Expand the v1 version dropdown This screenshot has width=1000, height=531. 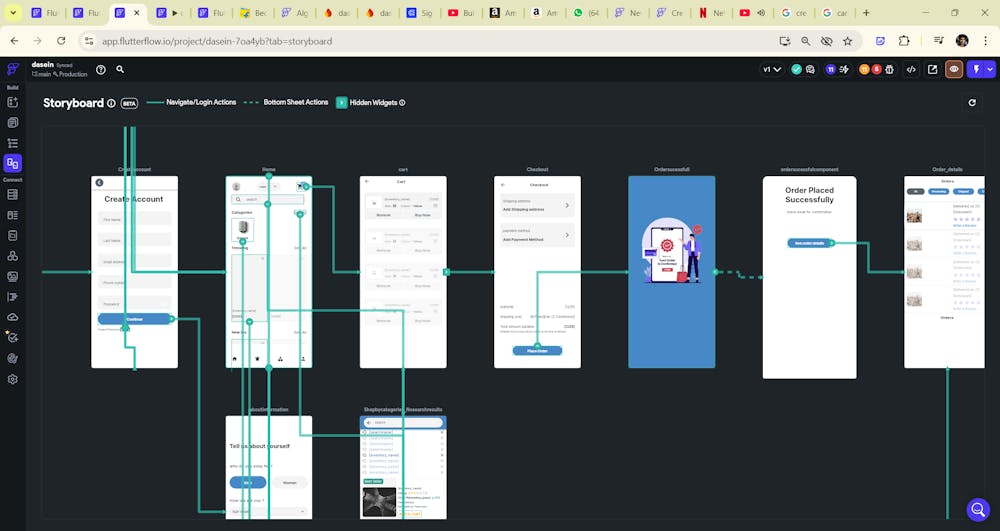pyautogui.click(x=772, y=70)
